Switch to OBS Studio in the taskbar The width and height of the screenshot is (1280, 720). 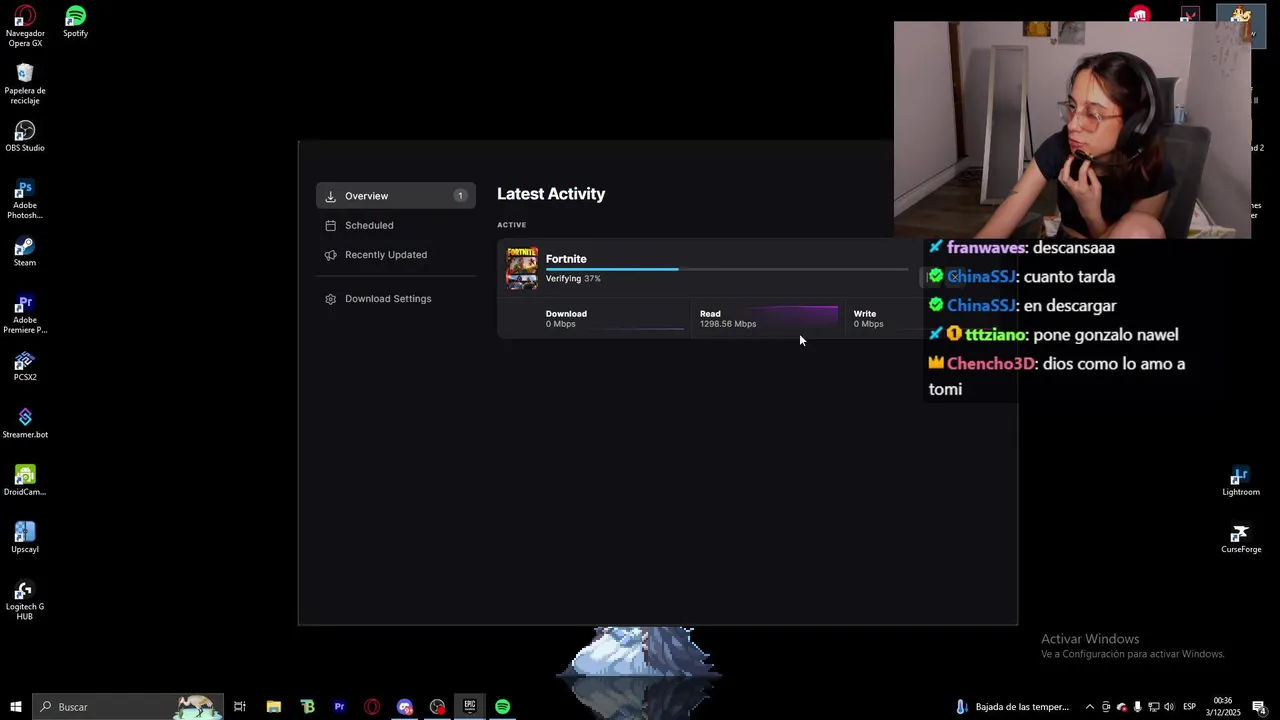coord(437,707)
